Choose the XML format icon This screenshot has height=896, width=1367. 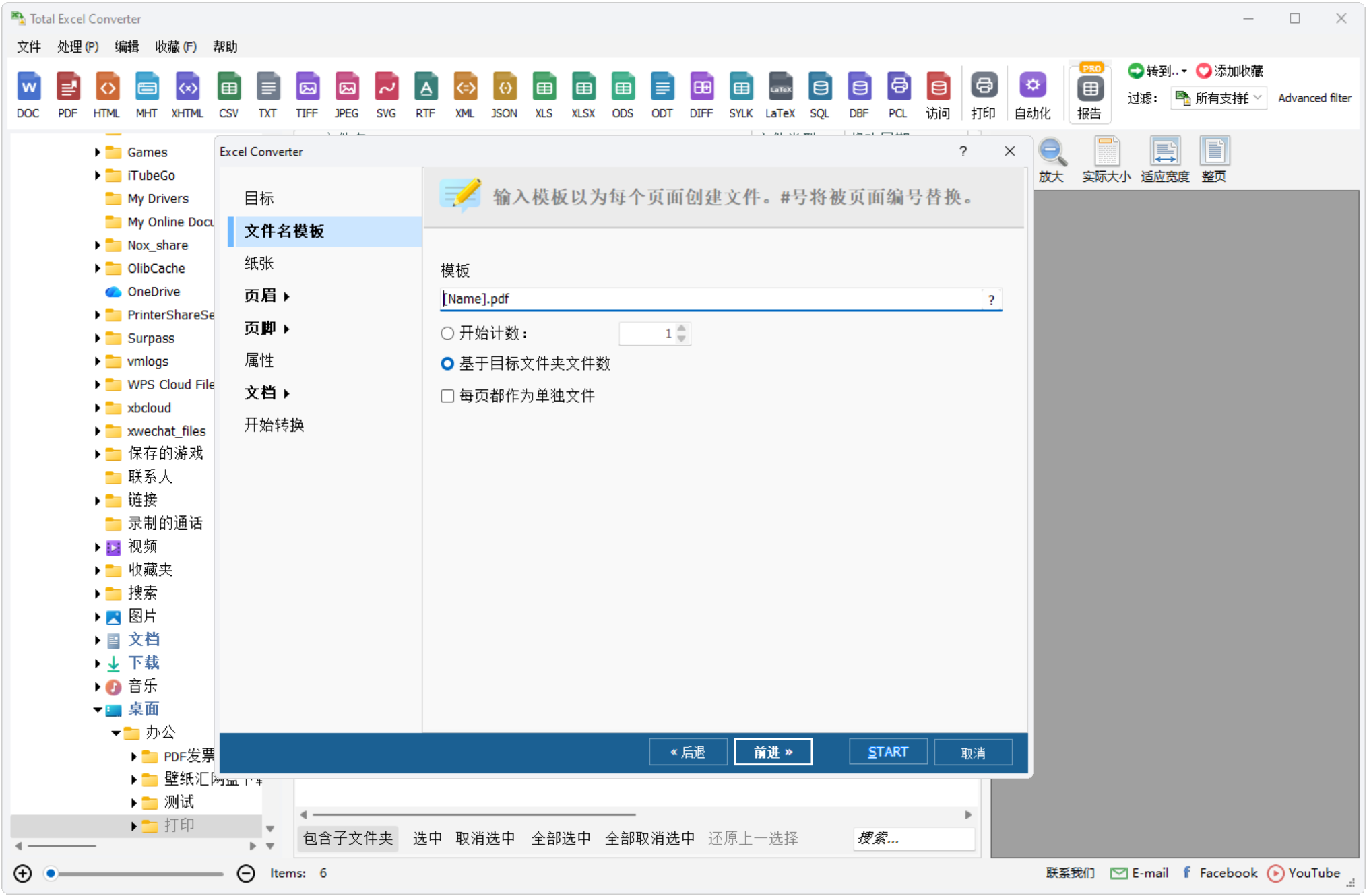(465, 94)
